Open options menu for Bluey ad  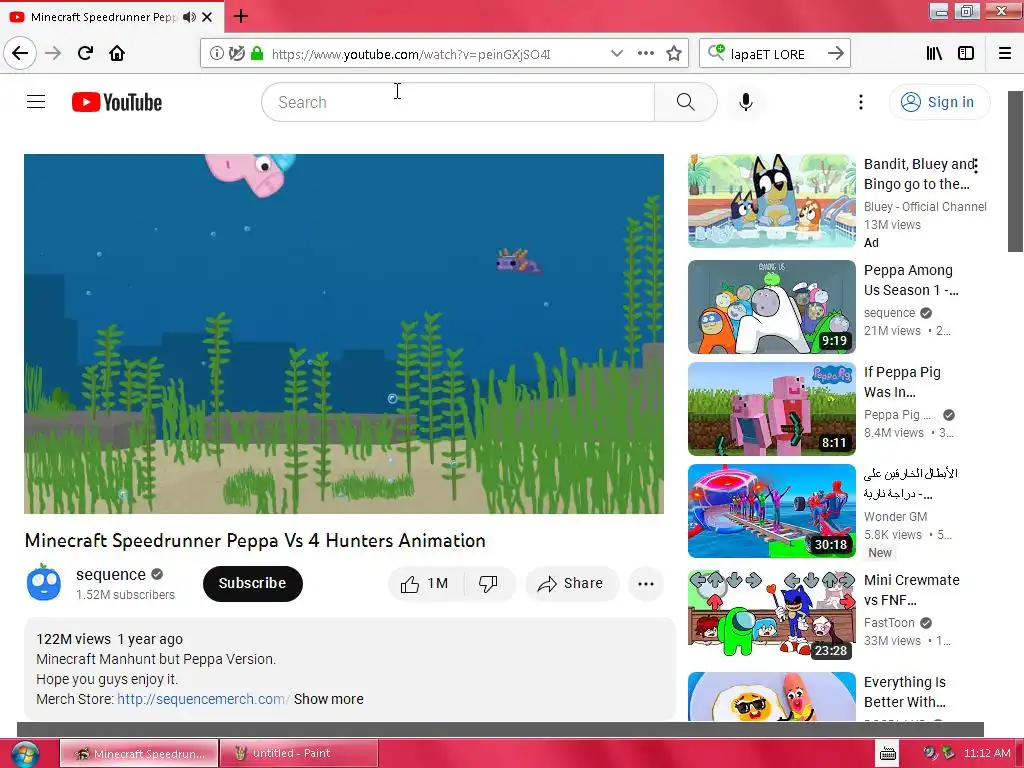[976, 166]
